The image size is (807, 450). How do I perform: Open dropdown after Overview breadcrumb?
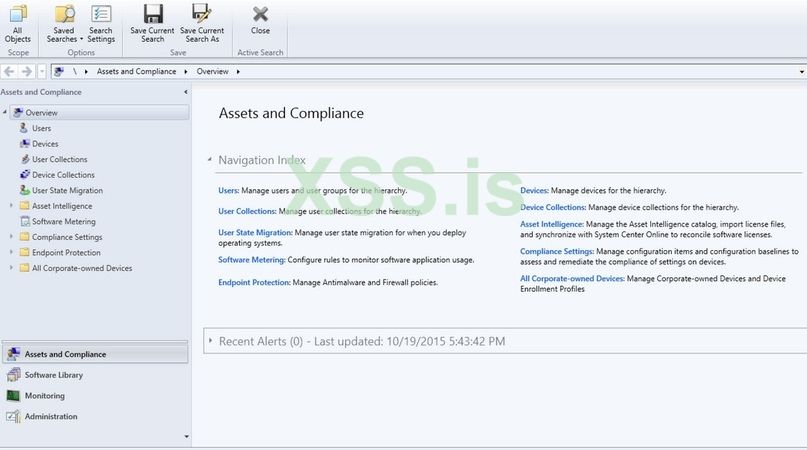[x=238, y=72]
